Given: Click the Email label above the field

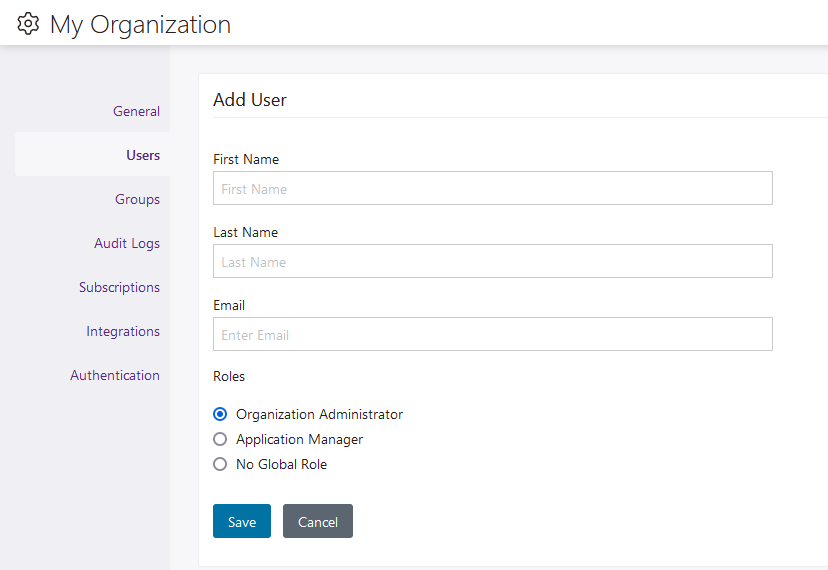Looking at the screenshot, I should (x=229, y=305).
